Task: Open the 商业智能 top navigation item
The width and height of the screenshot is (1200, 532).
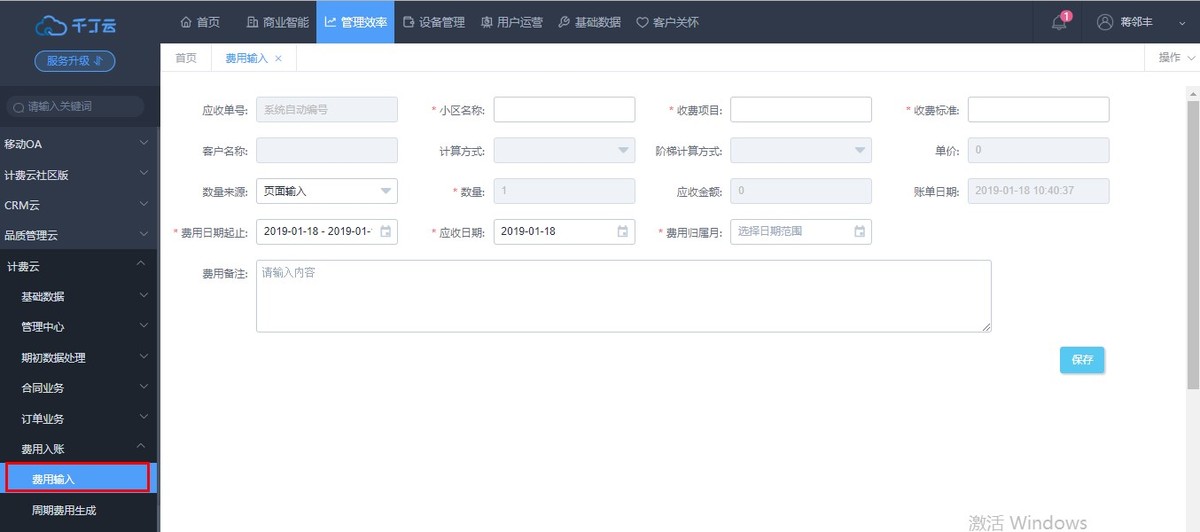Action: 277,22
